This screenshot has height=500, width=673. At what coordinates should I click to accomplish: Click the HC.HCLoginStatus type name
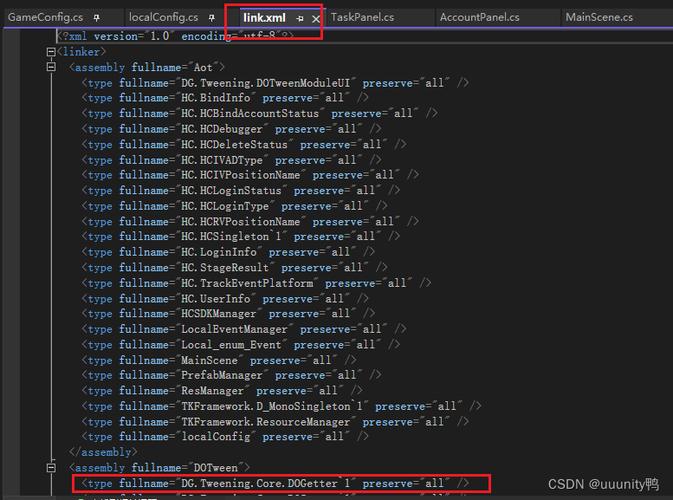pyautogui.click(x=231, y=191)
